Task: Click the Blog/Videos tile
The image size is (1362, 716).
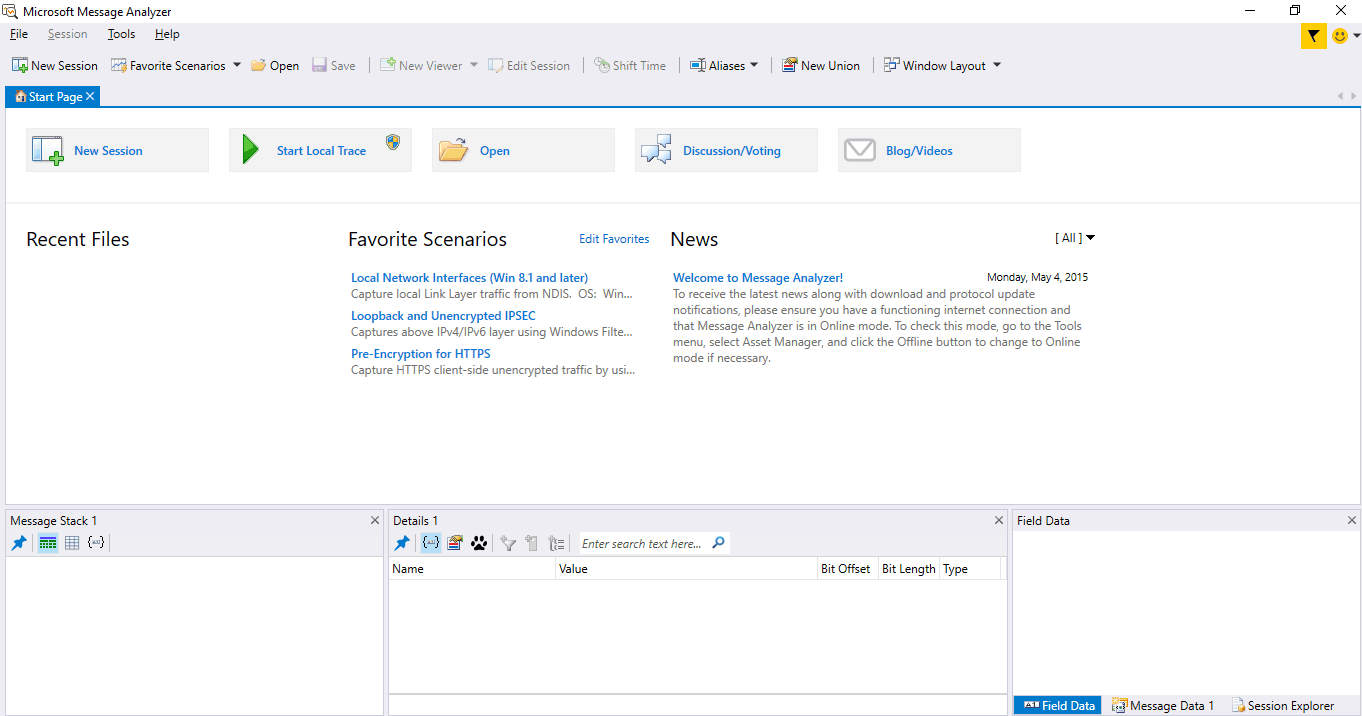Action: point(929,150)
